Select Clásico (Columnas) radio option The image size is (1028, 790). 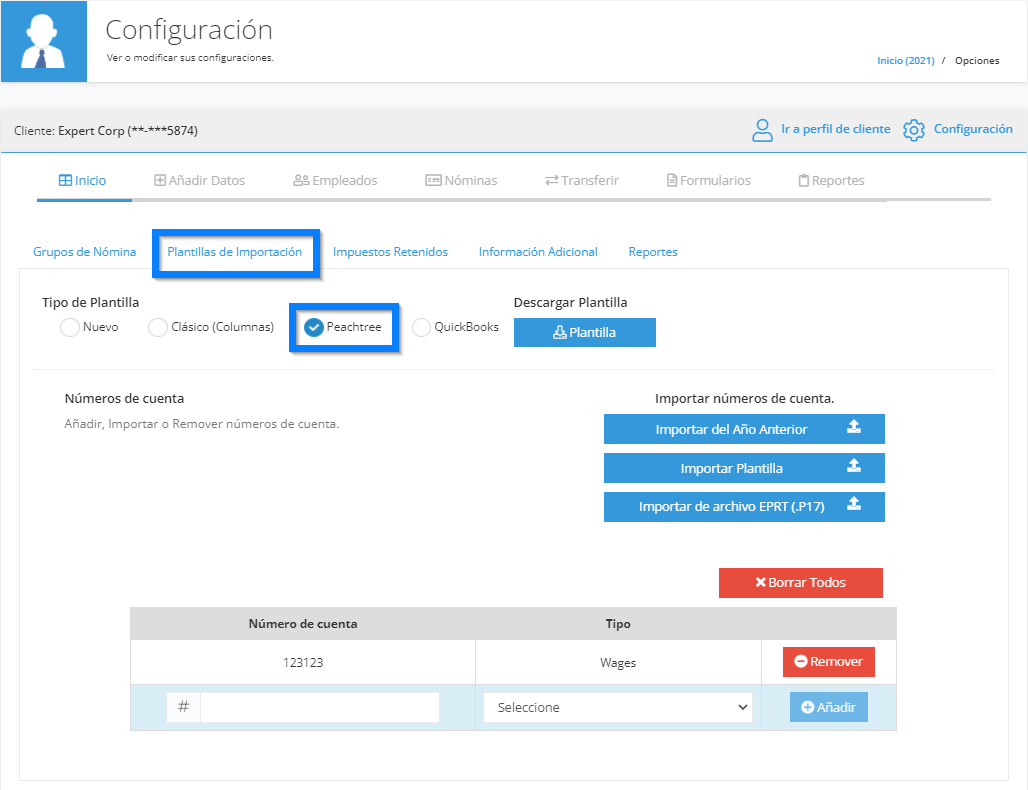[x=157, y=327]
